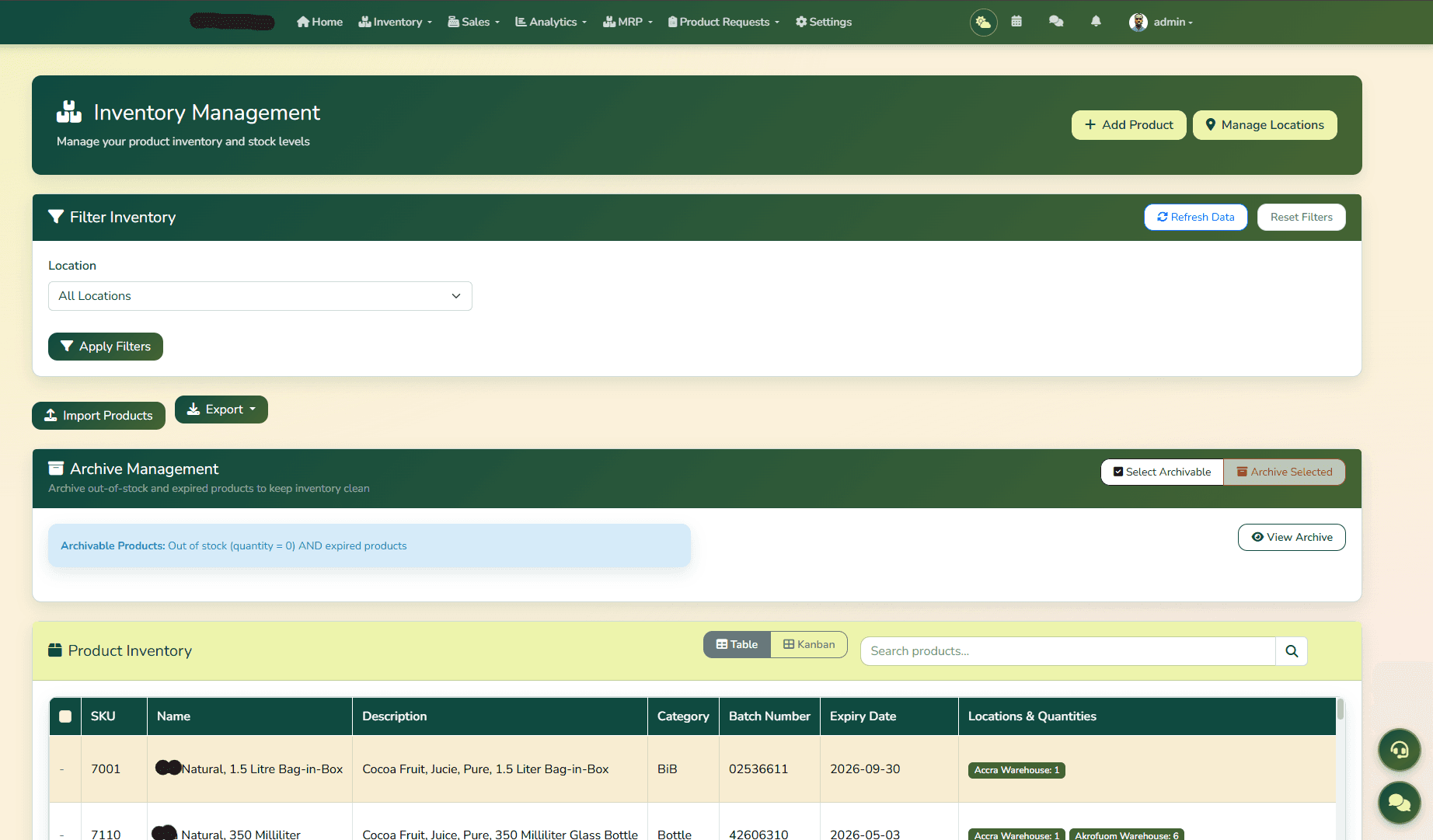Click the box icon beside Product Inventory
Screen dimensions: 1433x840
pos(55,650)
